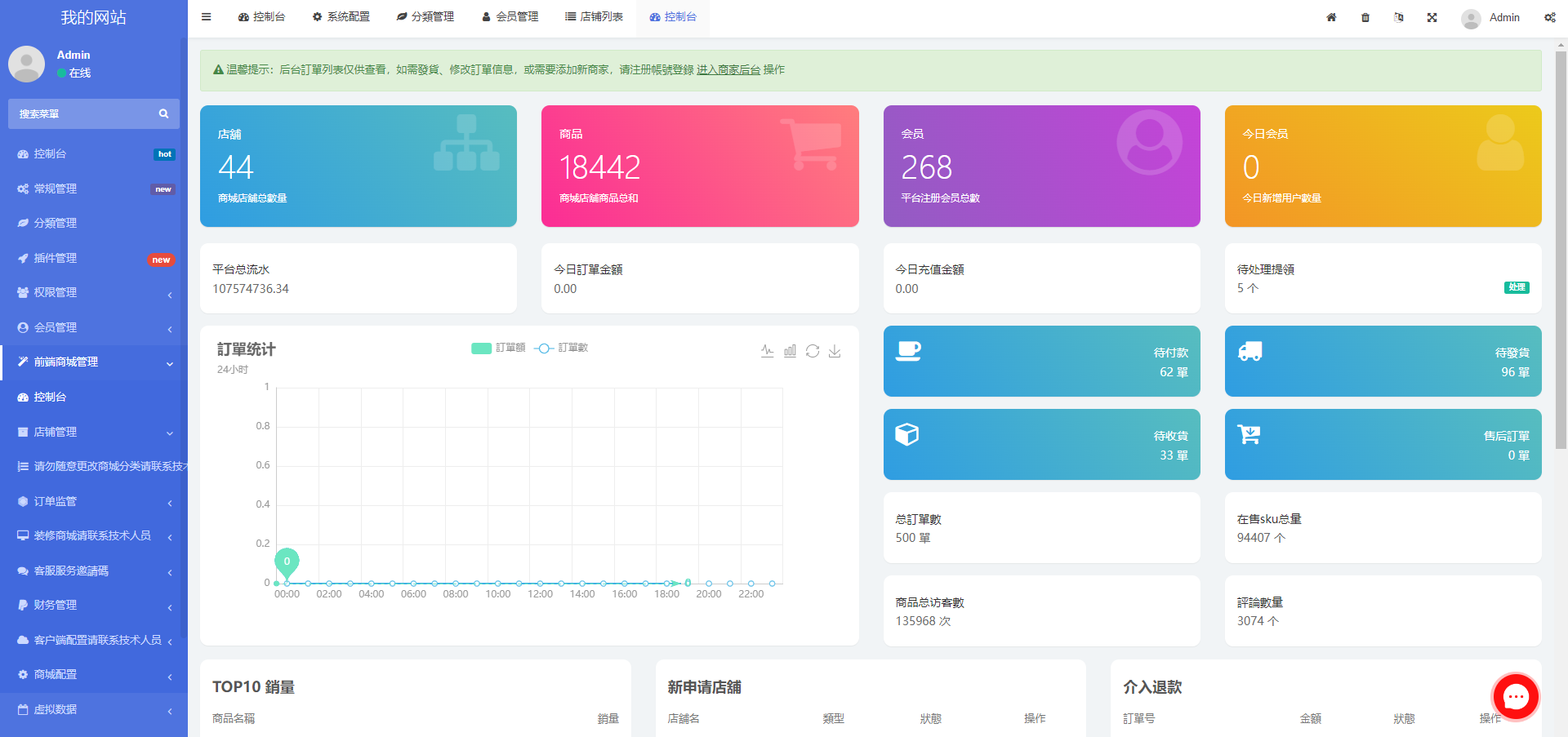This screenshot has width=1568, height=737.
Task: Click the green 处理 button
Action: [1516, 287]
